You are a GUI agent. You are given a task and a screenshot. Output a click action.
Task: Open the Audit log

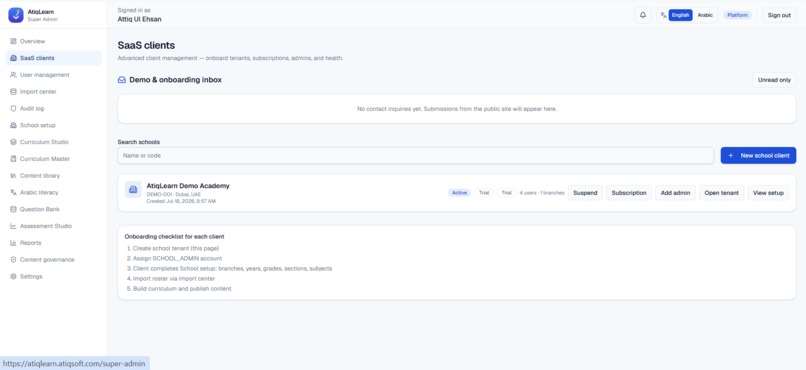click(53, 108)
